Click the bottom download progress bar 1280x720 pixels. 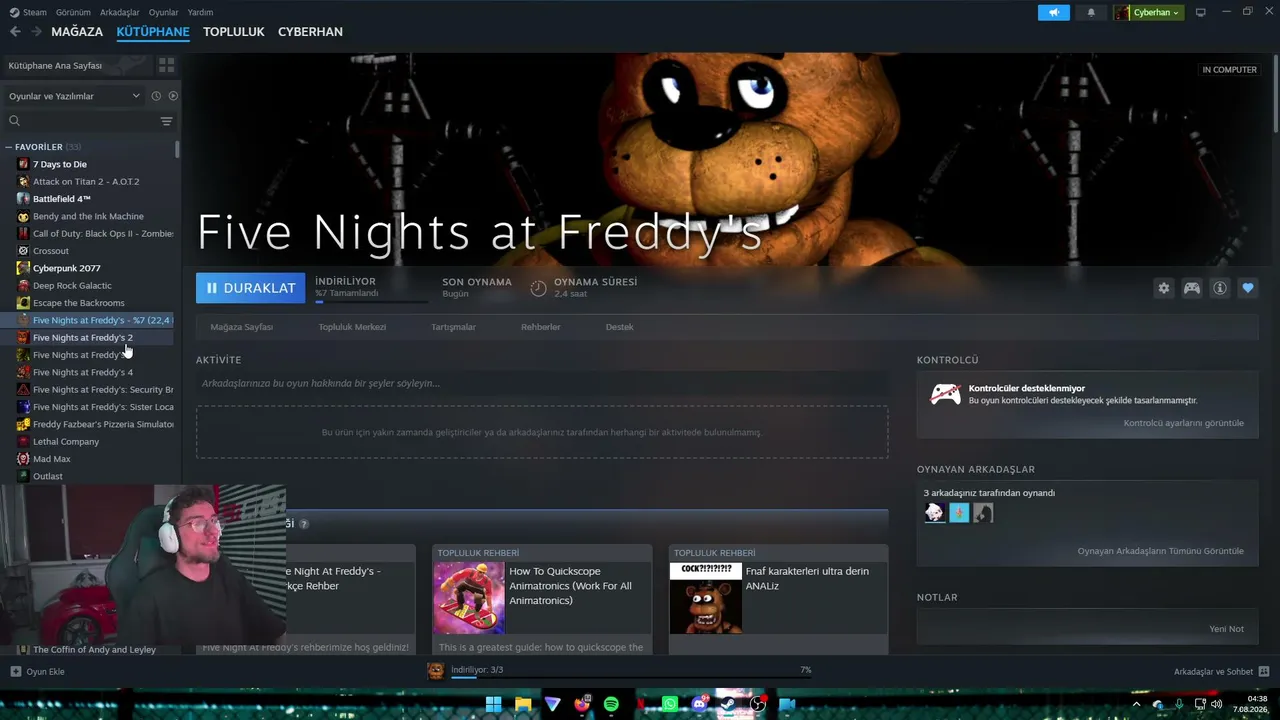(x=630, y=677)
